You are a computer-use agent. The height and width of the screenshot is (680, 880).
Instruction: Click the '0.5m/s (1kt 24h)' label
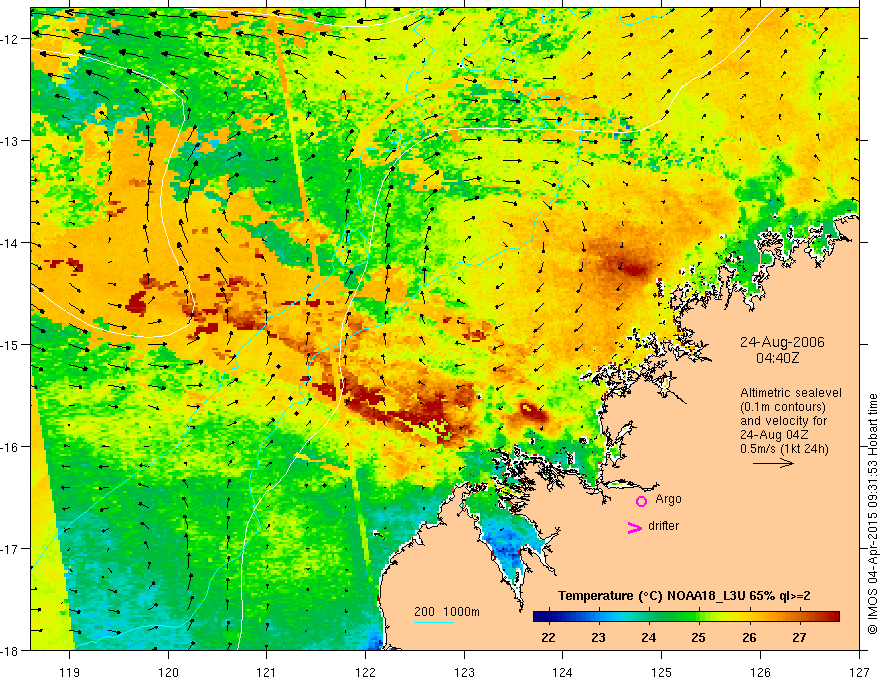785,449
